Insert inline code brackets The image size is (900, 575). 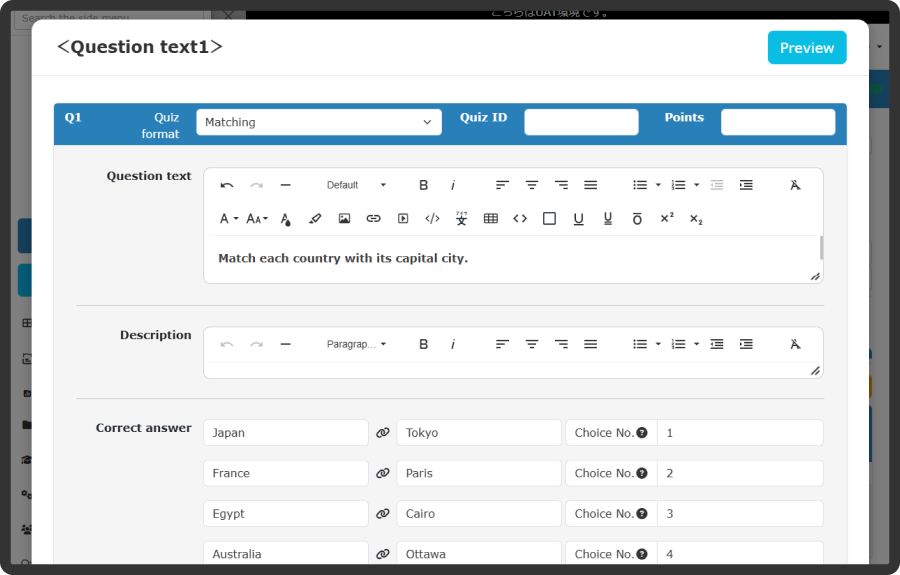coord(520,219)
